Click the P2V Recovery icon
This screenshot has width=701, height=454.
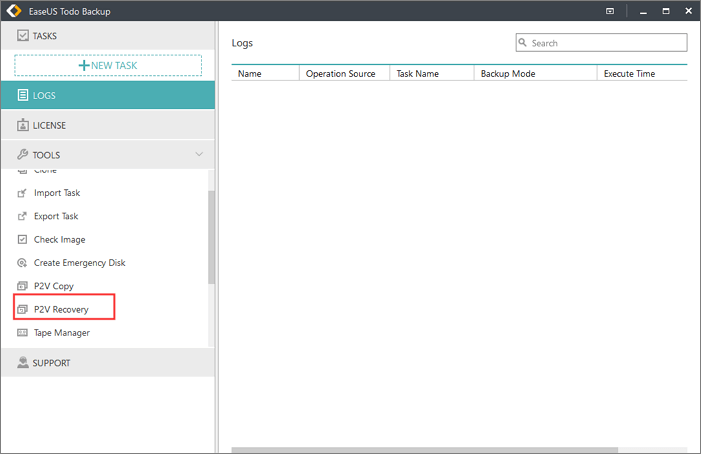[23, 310]
